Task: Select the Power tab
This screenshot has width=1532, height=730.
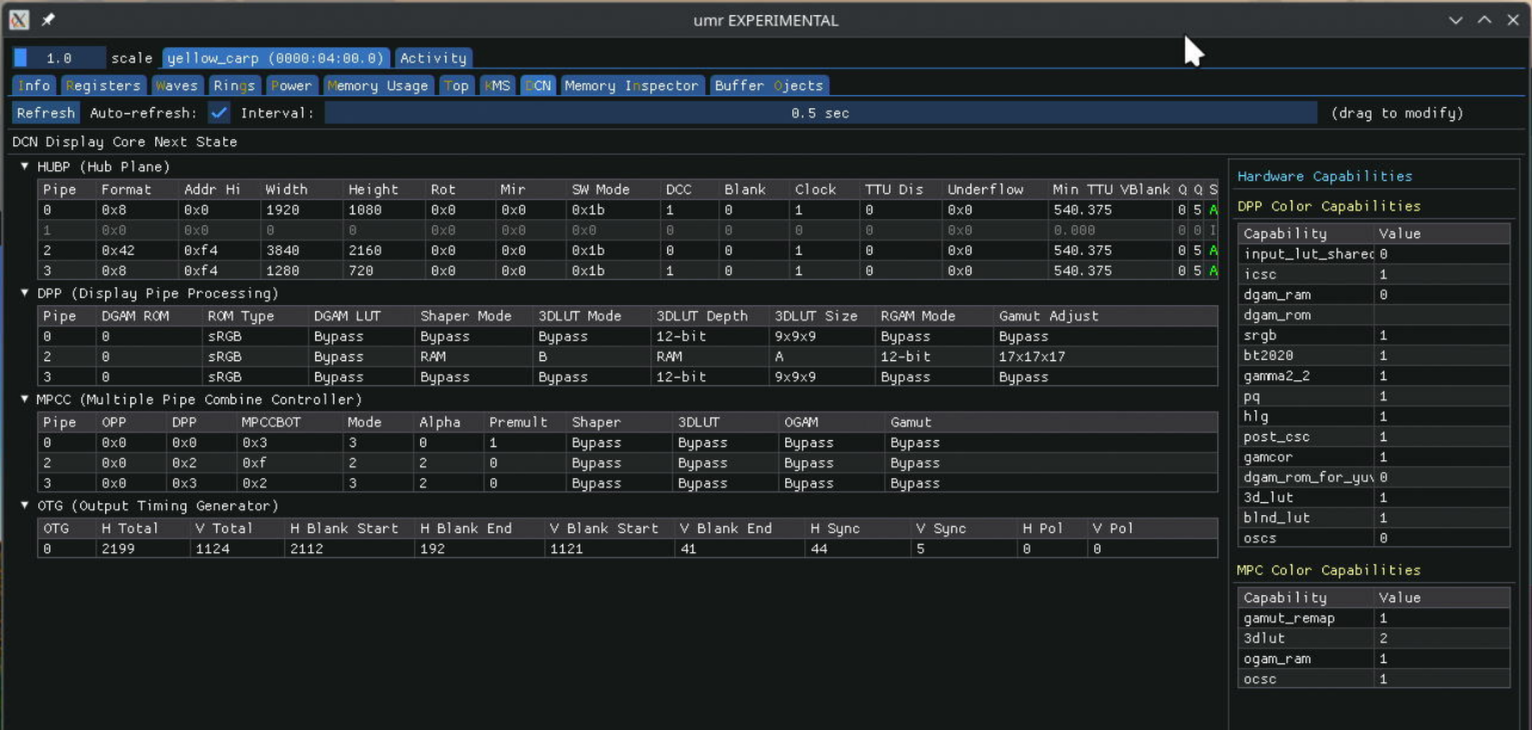Action: tap(291, 86)
